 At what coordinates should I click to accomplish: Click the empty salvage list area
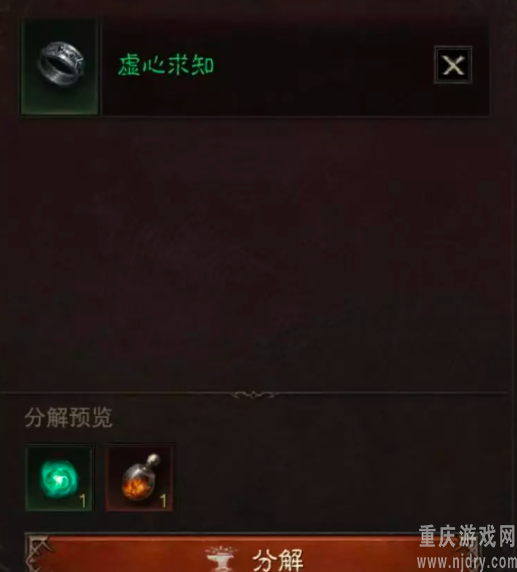pos(255,254)
